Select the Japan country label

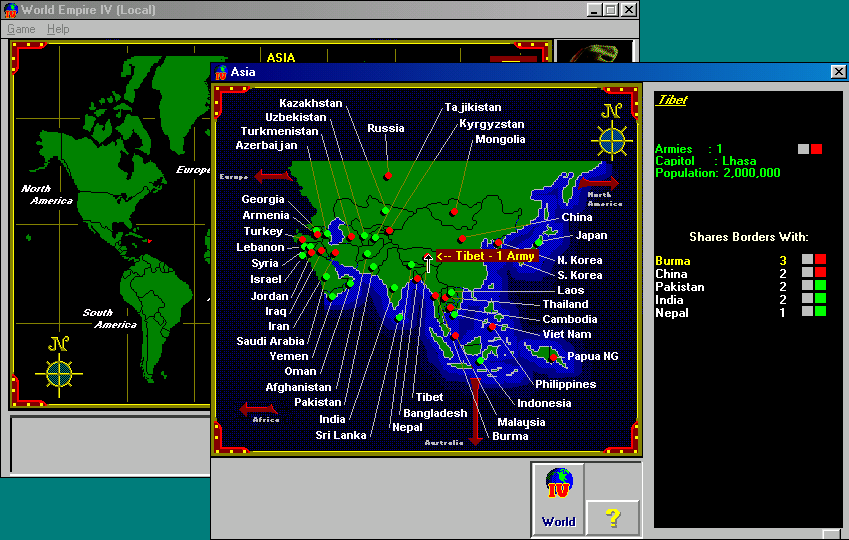point(591,235)
